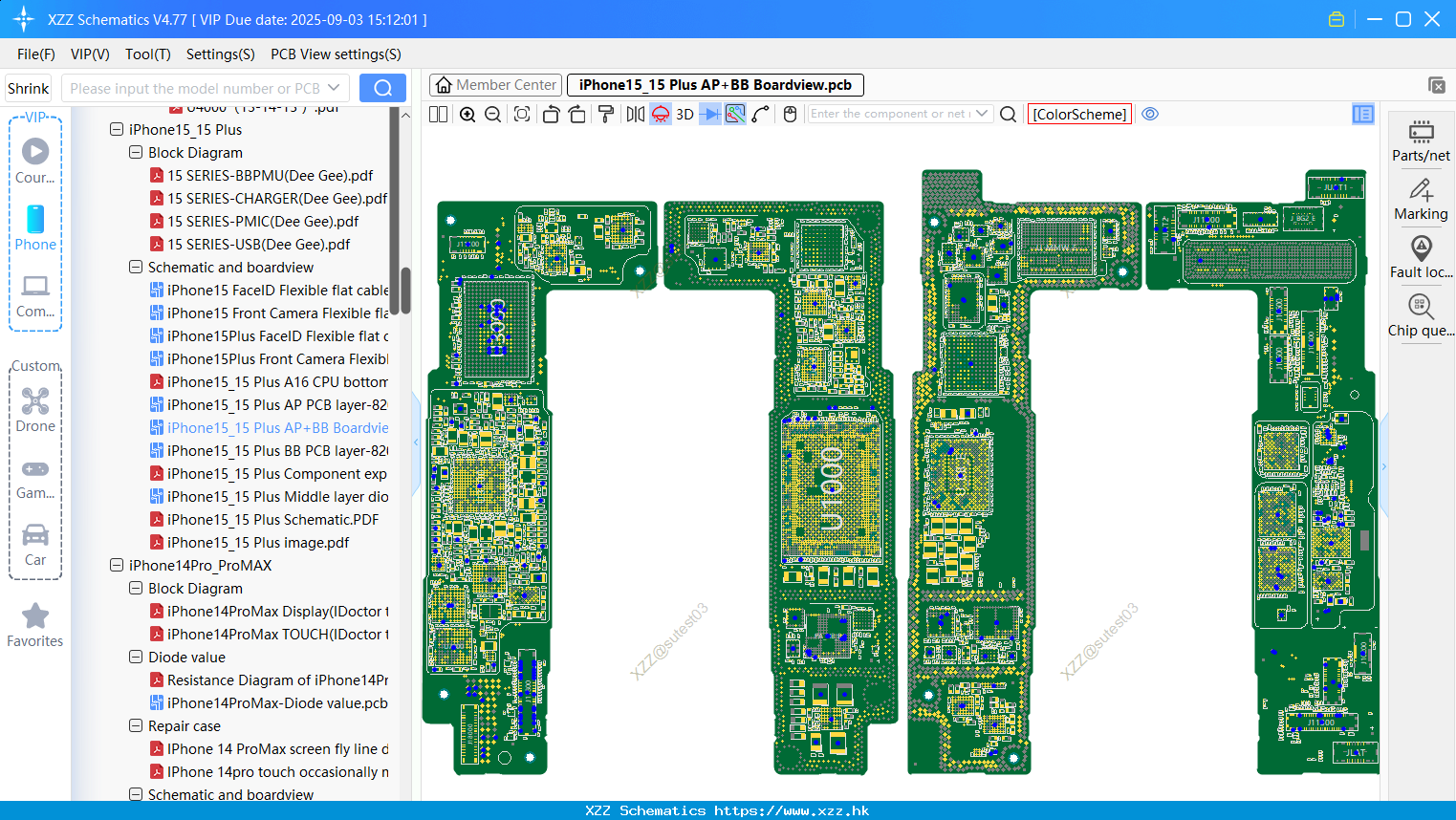Collapse the Repair case node
Viewport: 1456px width, 820px height.
pyautogui.click(x=136, y=725)
